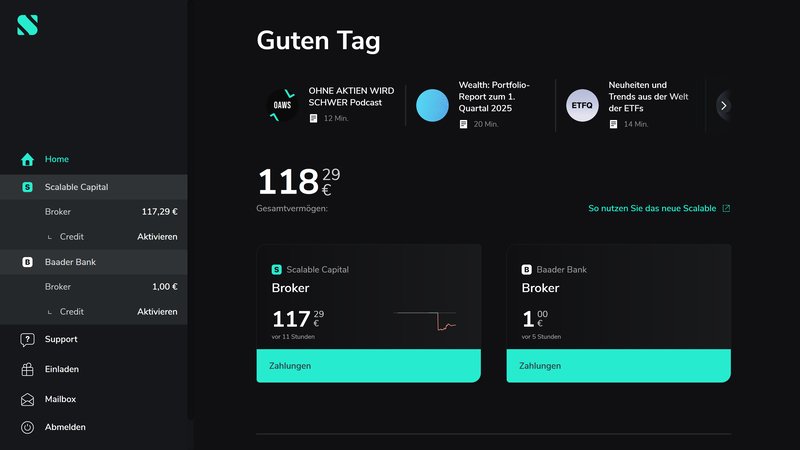Screen dimensions: 800x450
Task: Open Wealth Portfolio-Report zum 1. Quartal 2025
Action: pyautogui.click(x=494, y=96)
